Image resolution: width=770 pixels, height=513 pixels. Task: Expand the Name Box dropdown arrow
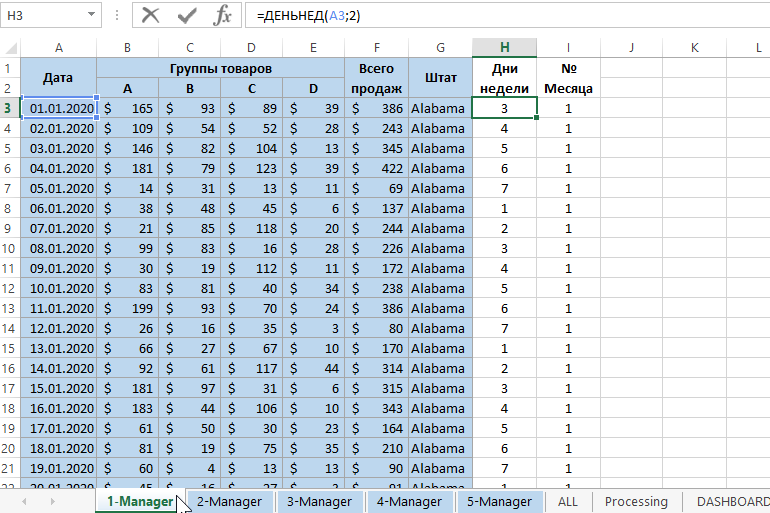92,15
